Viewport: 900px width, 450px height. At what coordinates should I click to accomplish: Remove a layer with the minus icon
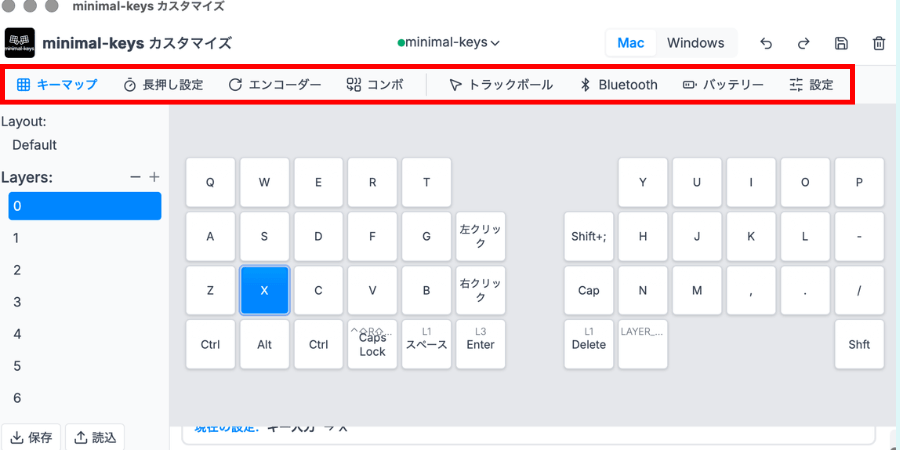point(135,177)
